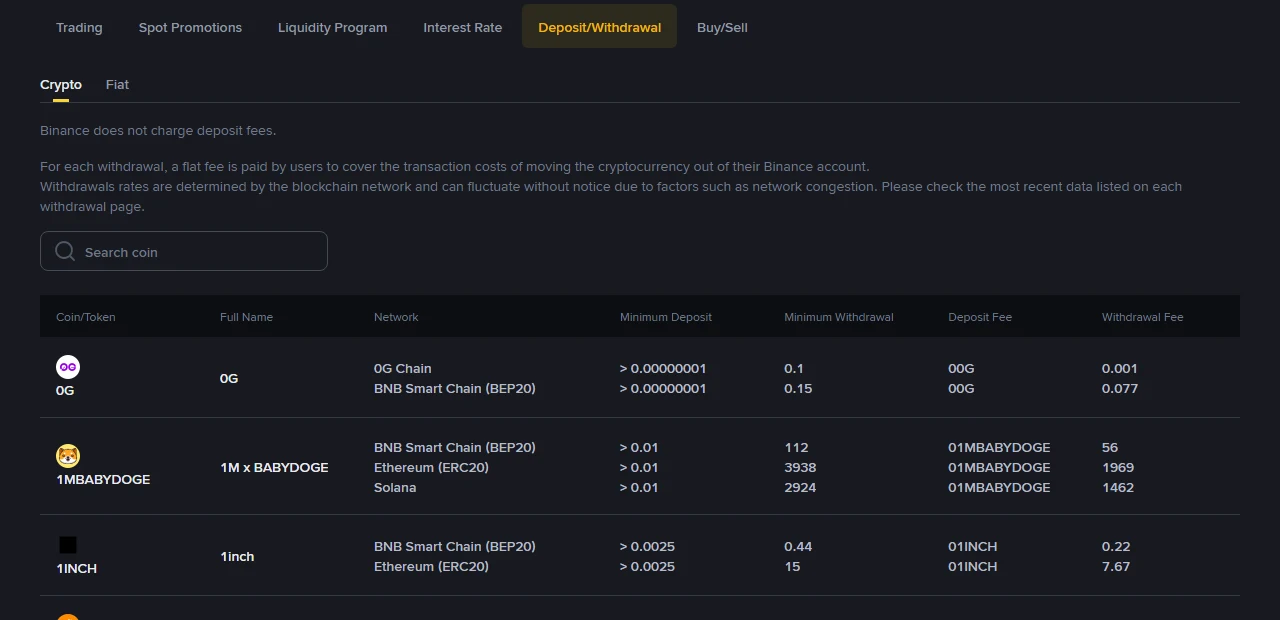Select the Interest Rate tab
The image size is (1280, 620).
463,27
